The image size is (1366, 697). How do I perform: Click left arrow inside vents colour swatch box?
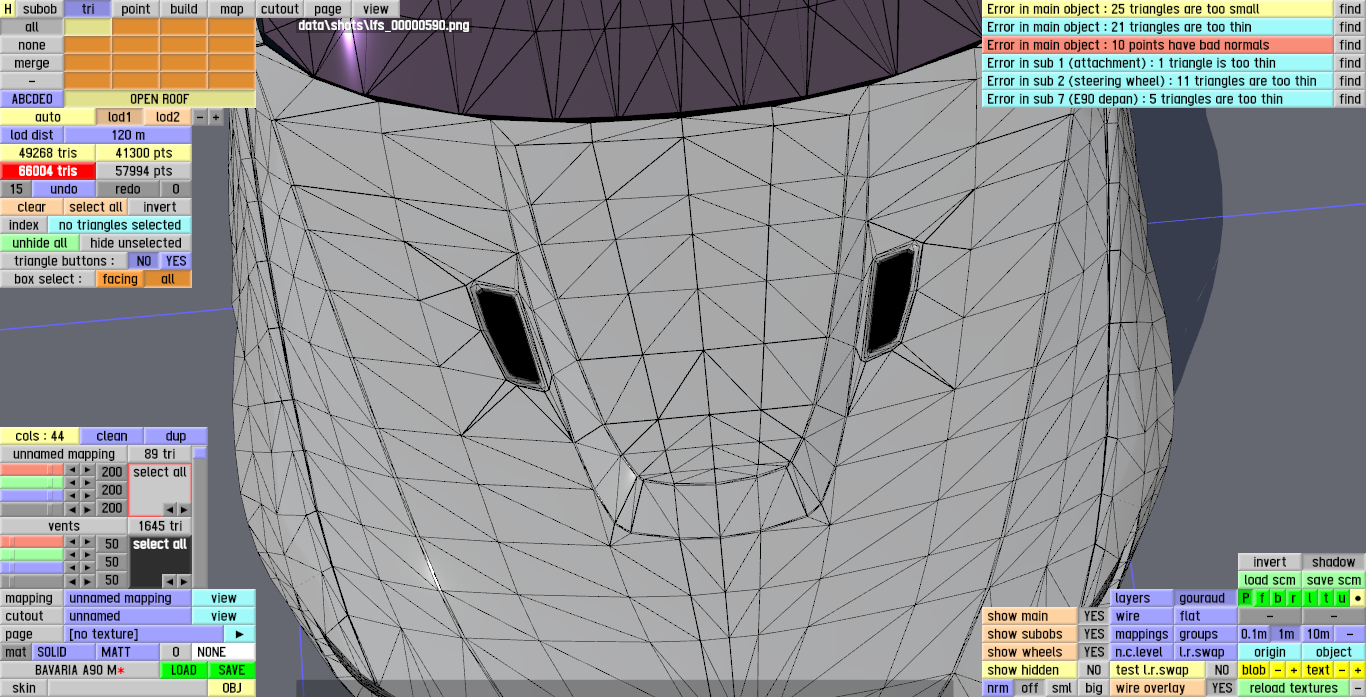[x=169, y=581]
